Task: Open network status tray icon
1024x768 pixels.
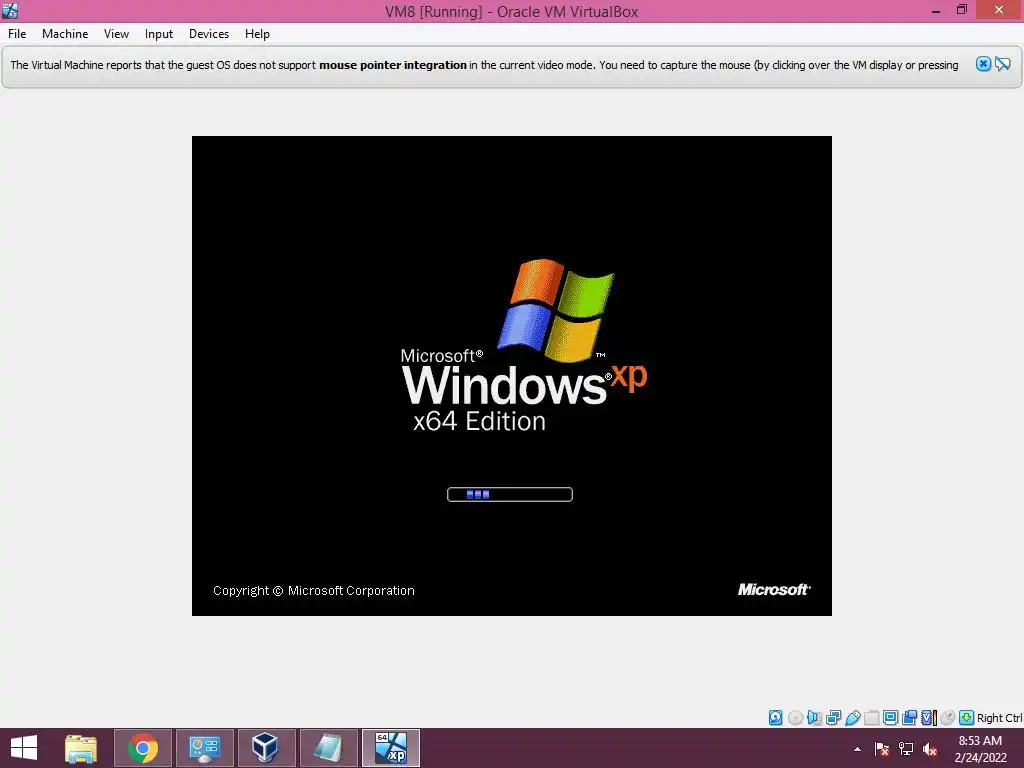Action: tap(906, 749)
